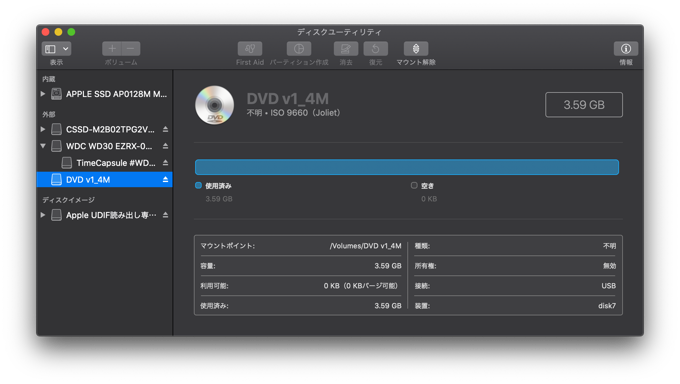Eject the TimeCapsule #WD volume
Screen dimensions: 680x384
(165, 163)
